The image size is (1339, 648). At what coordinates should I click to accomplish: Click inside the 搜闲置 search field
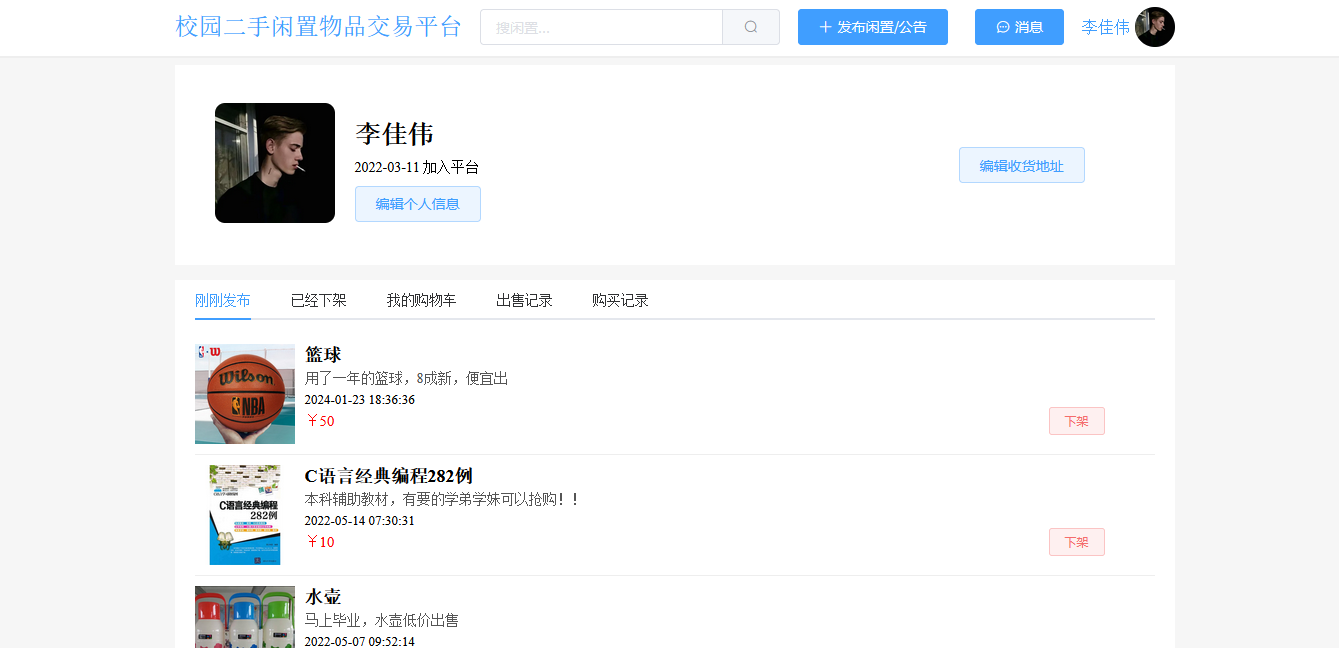pyautogui.click(x=600, y=27)
